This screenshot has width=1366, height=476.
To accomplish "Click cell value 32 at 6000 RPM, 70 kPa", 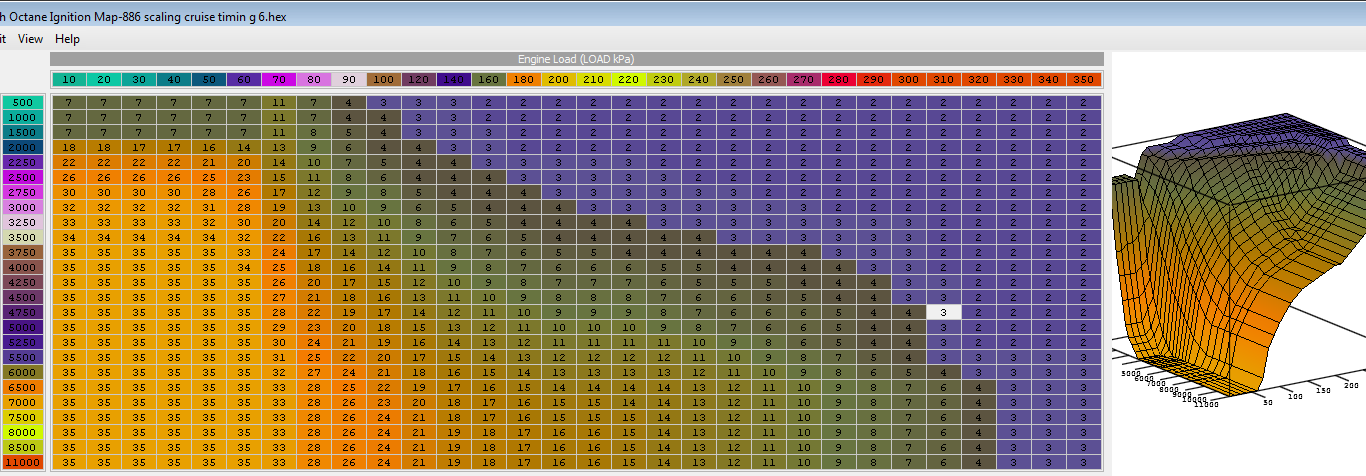I will pos(279,372).
